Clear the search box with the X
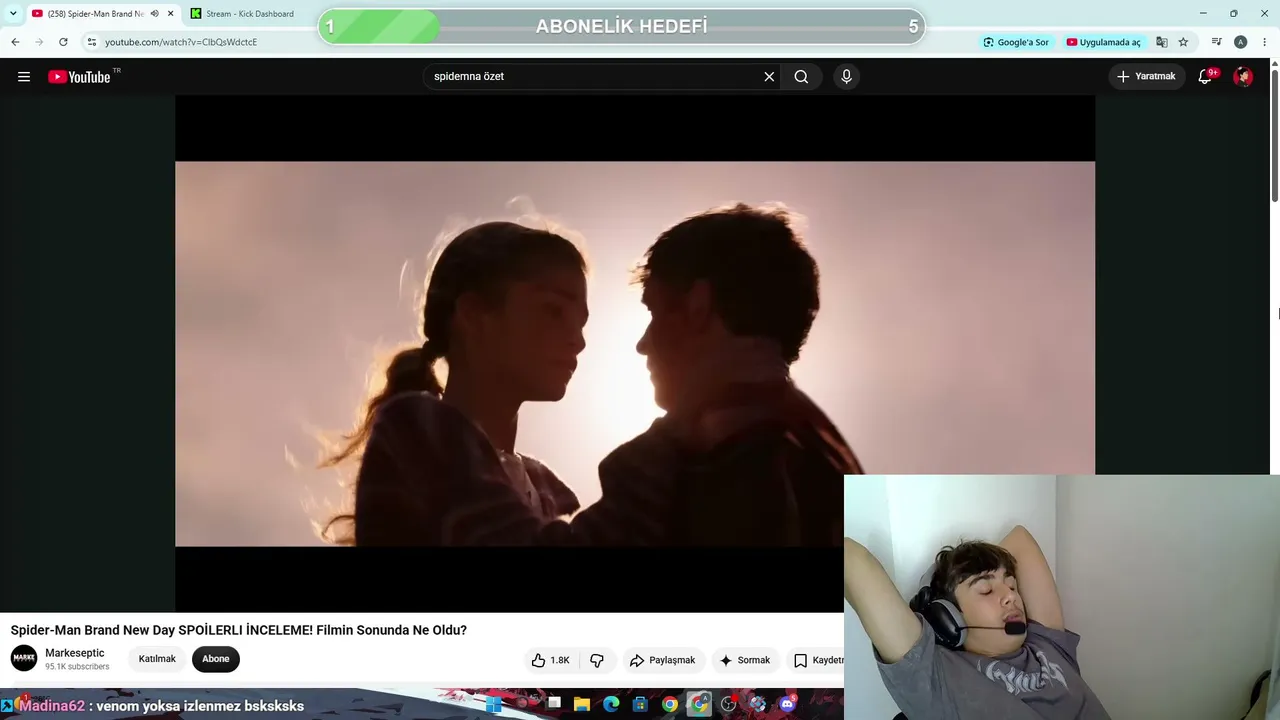The height and width of the screenshot is (720, 1280). click(769, 77)
